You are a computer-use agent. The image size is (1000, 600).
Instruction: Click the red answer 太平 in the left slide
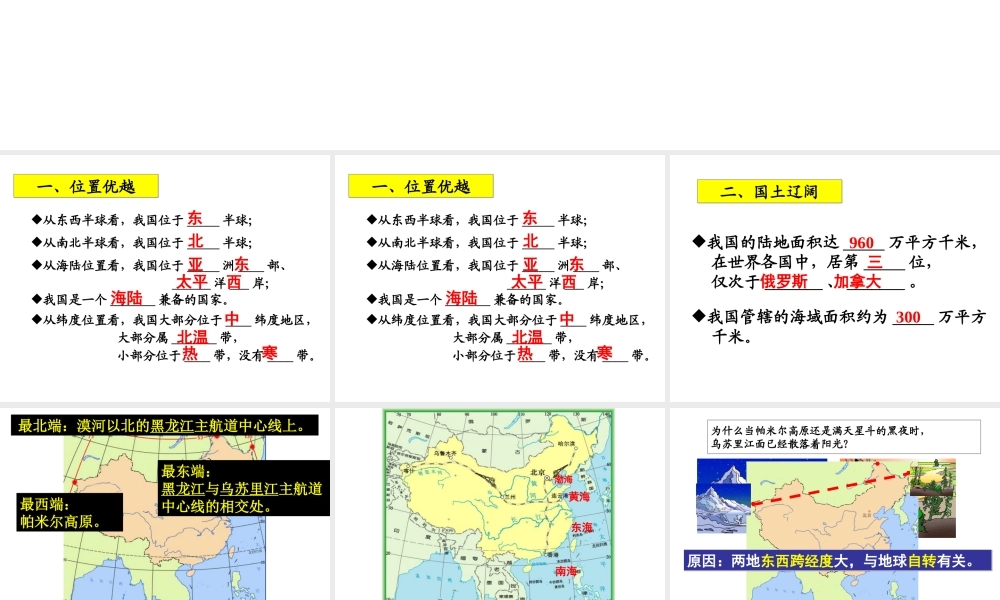pos(192,281)
